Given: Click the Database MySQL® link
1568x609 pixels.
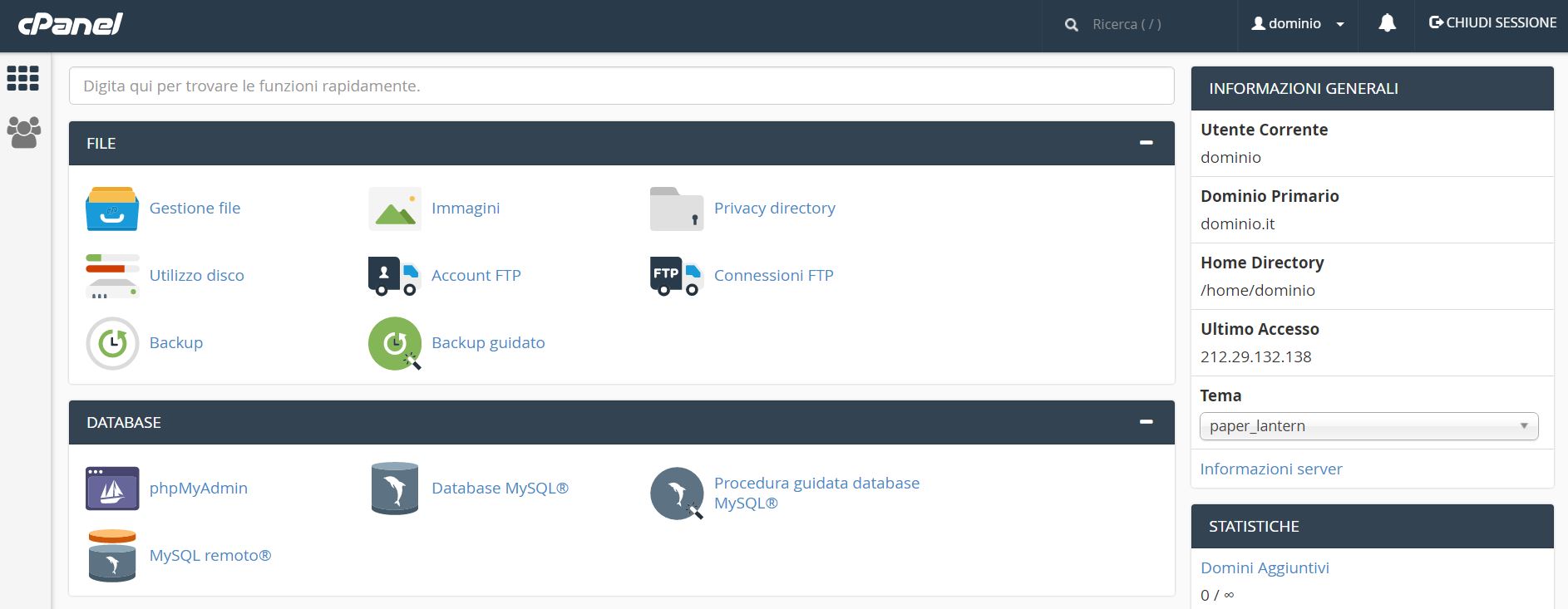Looking at the screenshot, I should (x=500, y=489).
